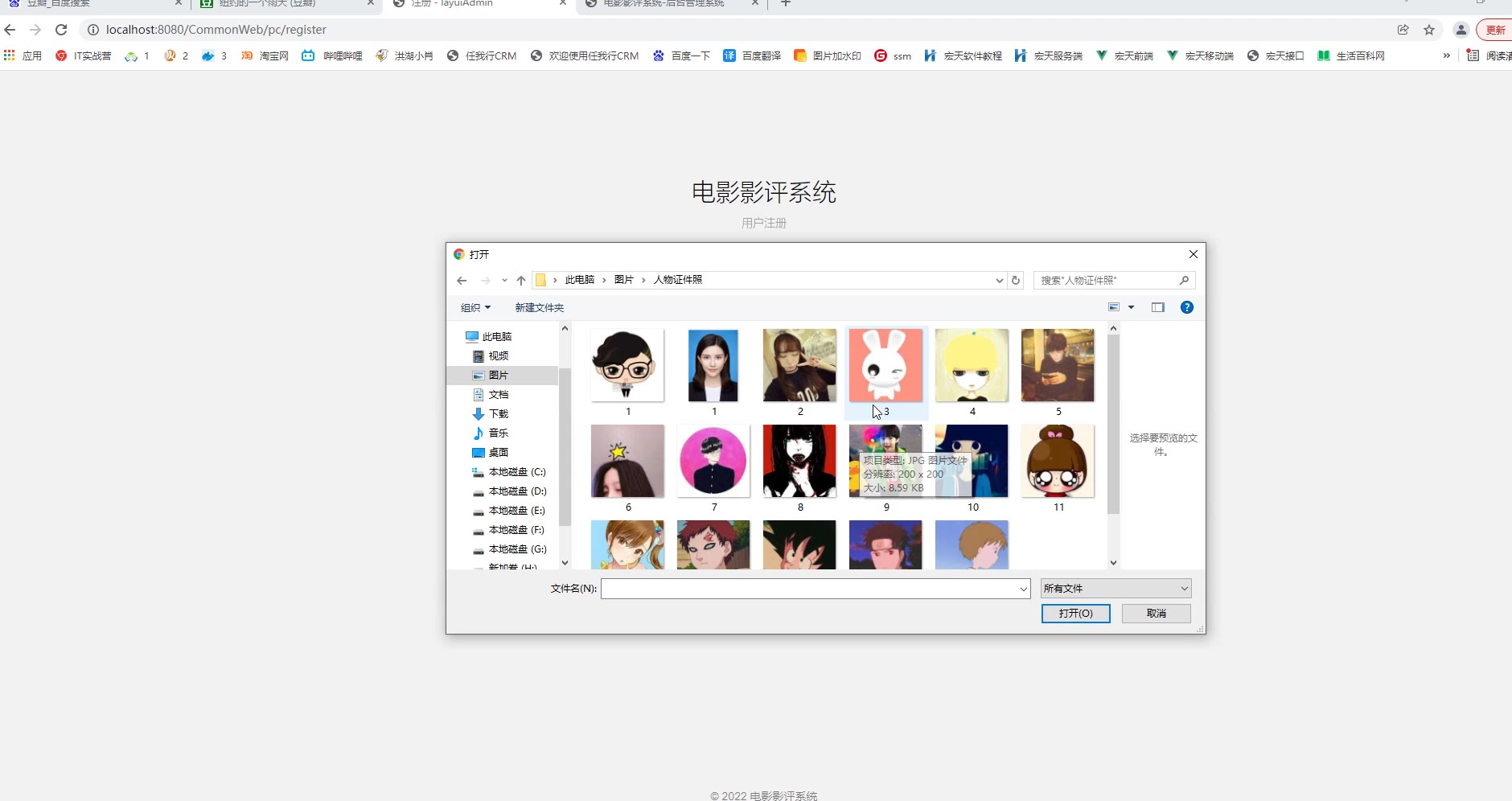Select 图片 in the breadcrumb path
Screen dimensions: 1512x801
click(x=624, y=280)
